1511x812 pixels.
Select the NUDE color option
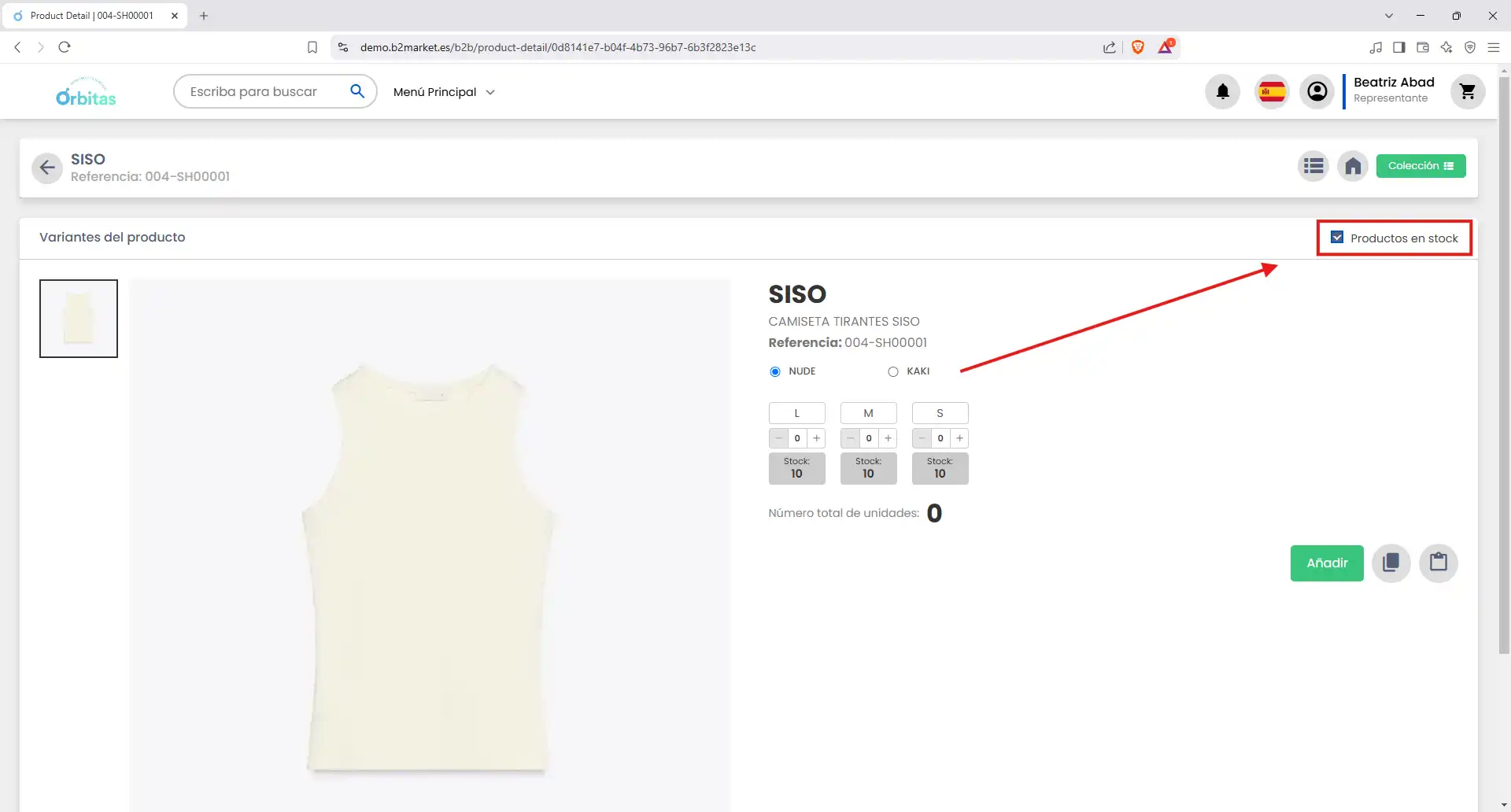pyautogui.click(x=775, y=372)
